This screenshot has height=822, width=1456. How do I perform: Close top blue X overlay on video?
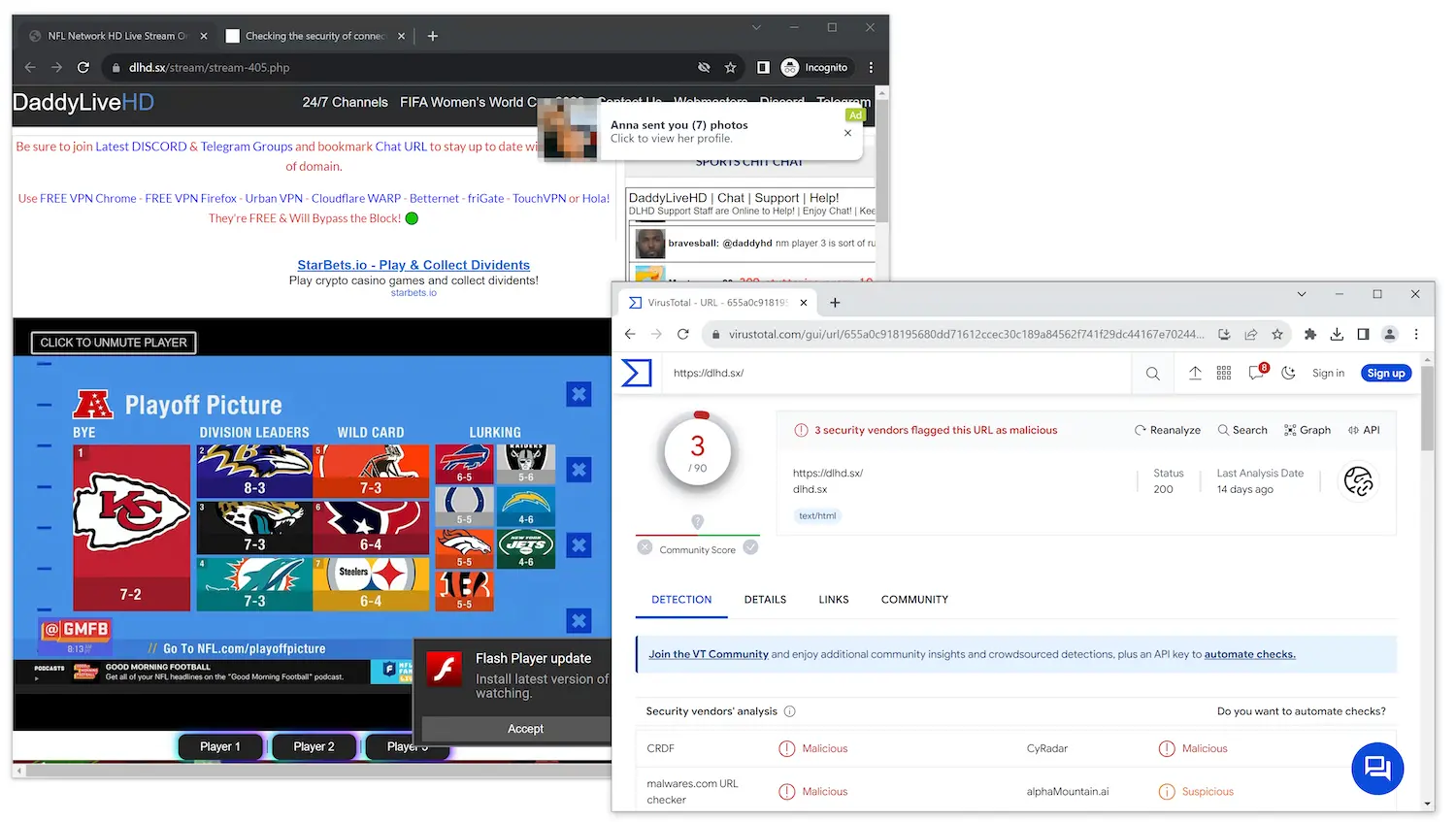click(x=579, y=394)
